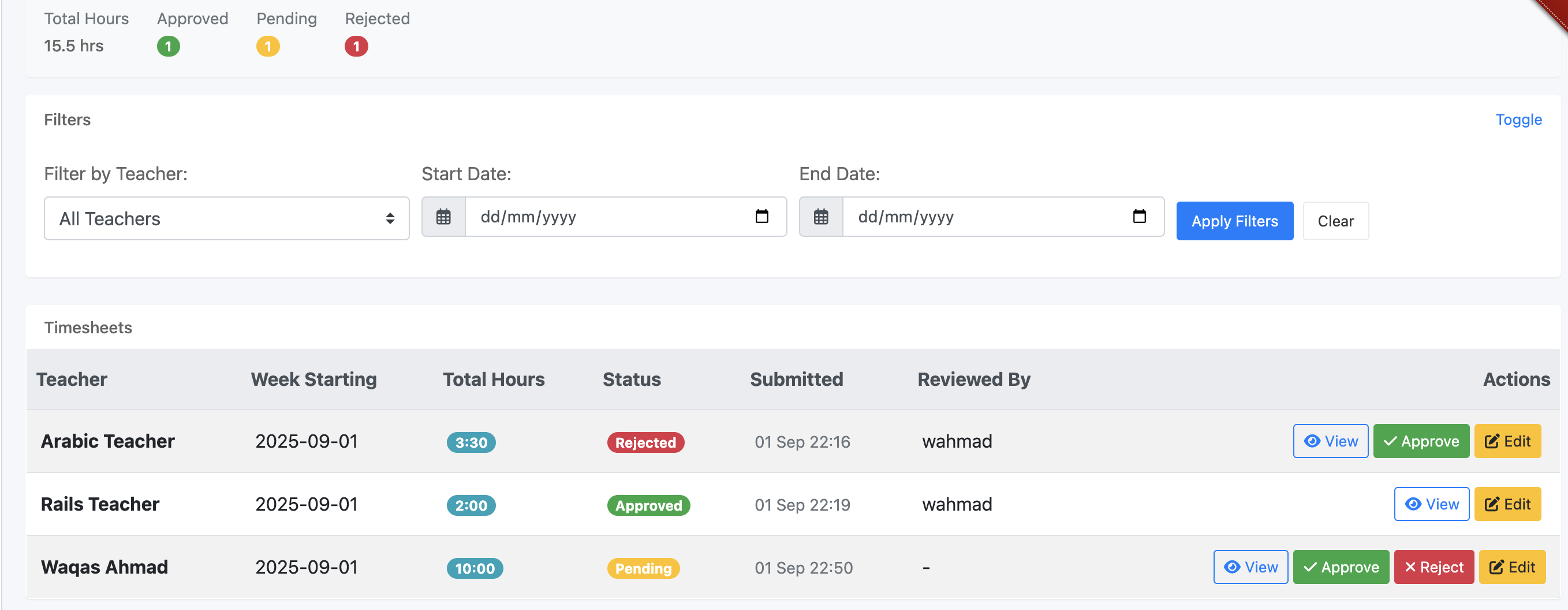Approve Arabic Teacher's timesheet
The image size is (1568, 610).
(1421, 441)
